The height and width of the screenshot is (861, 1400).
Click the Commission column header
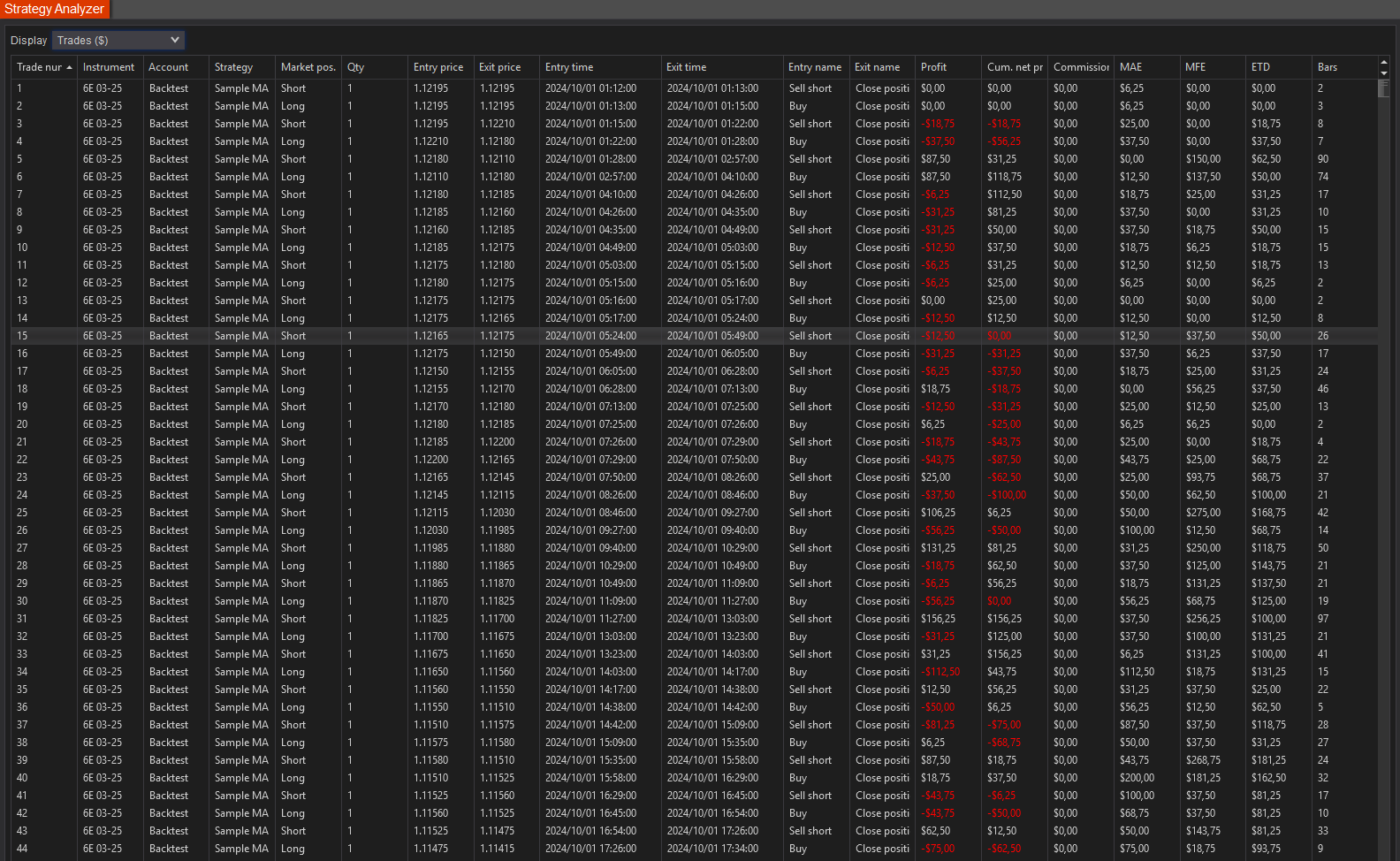[1081, 67]
